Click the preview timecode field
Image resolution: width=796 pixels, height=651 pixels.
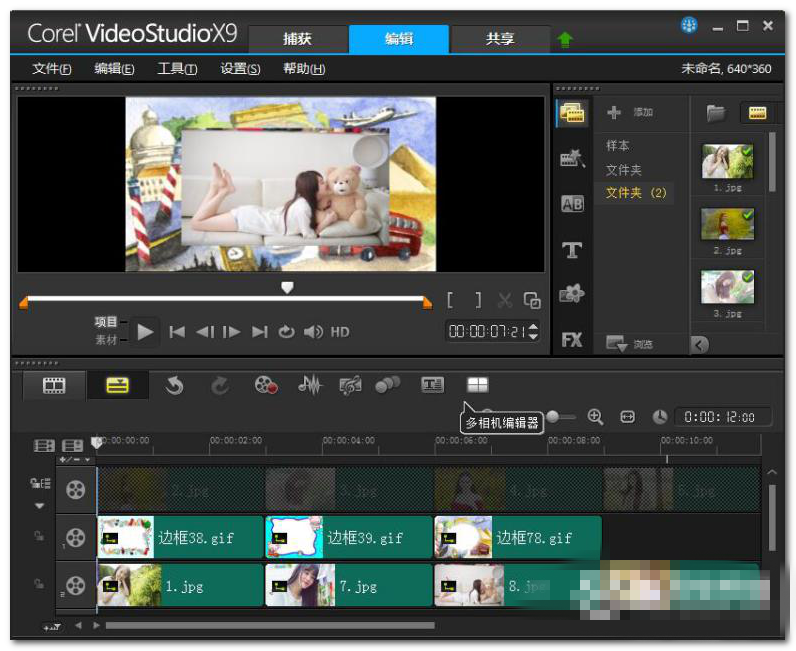click(x=487, y=332)
